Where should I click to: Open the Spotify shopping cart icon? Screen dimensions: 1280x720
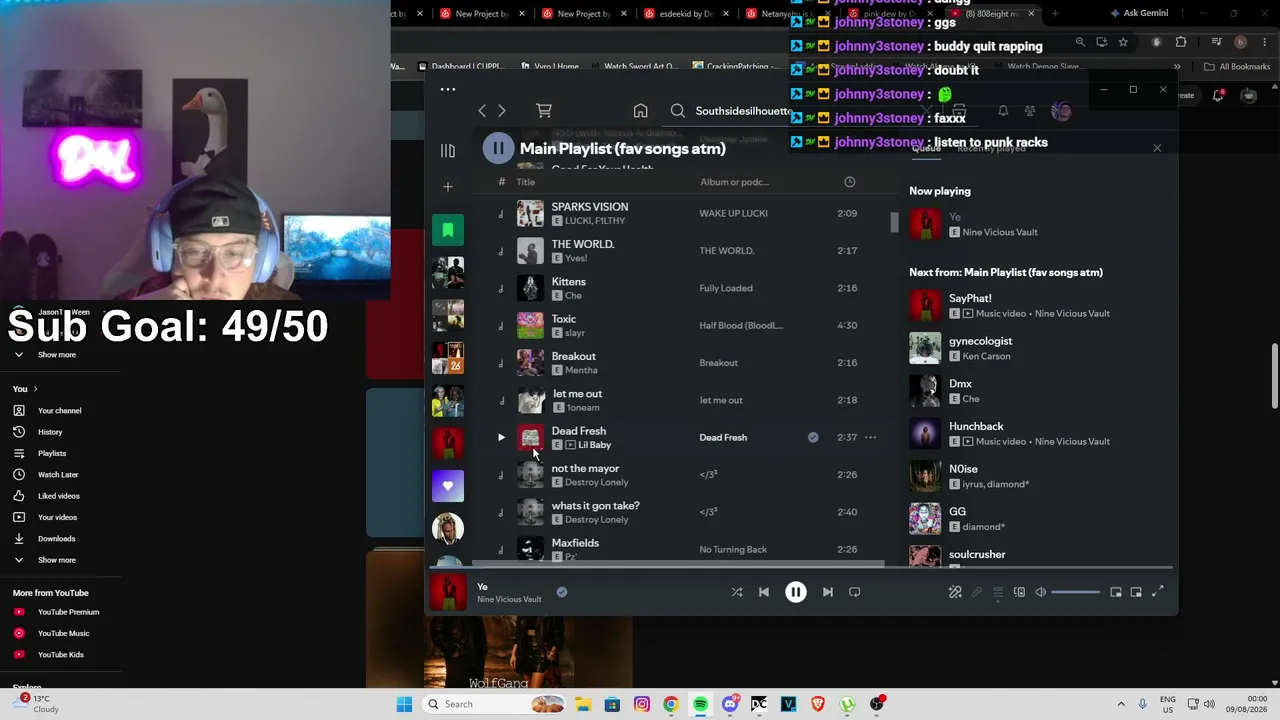pos(544,110)
